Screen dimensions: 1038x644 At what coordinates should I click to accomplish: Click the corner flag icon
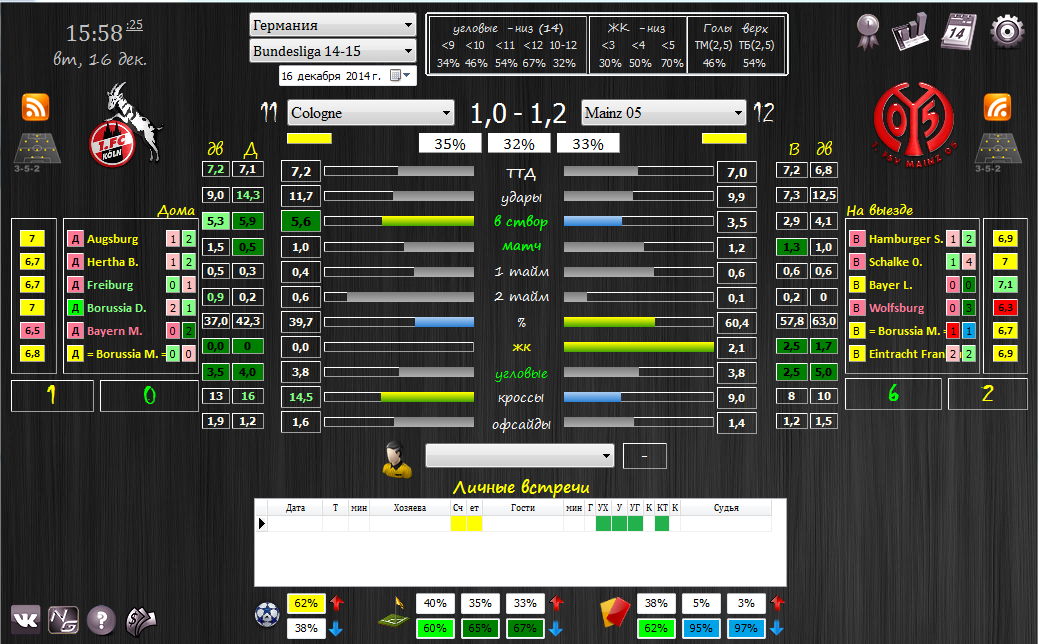coord(395,612)
